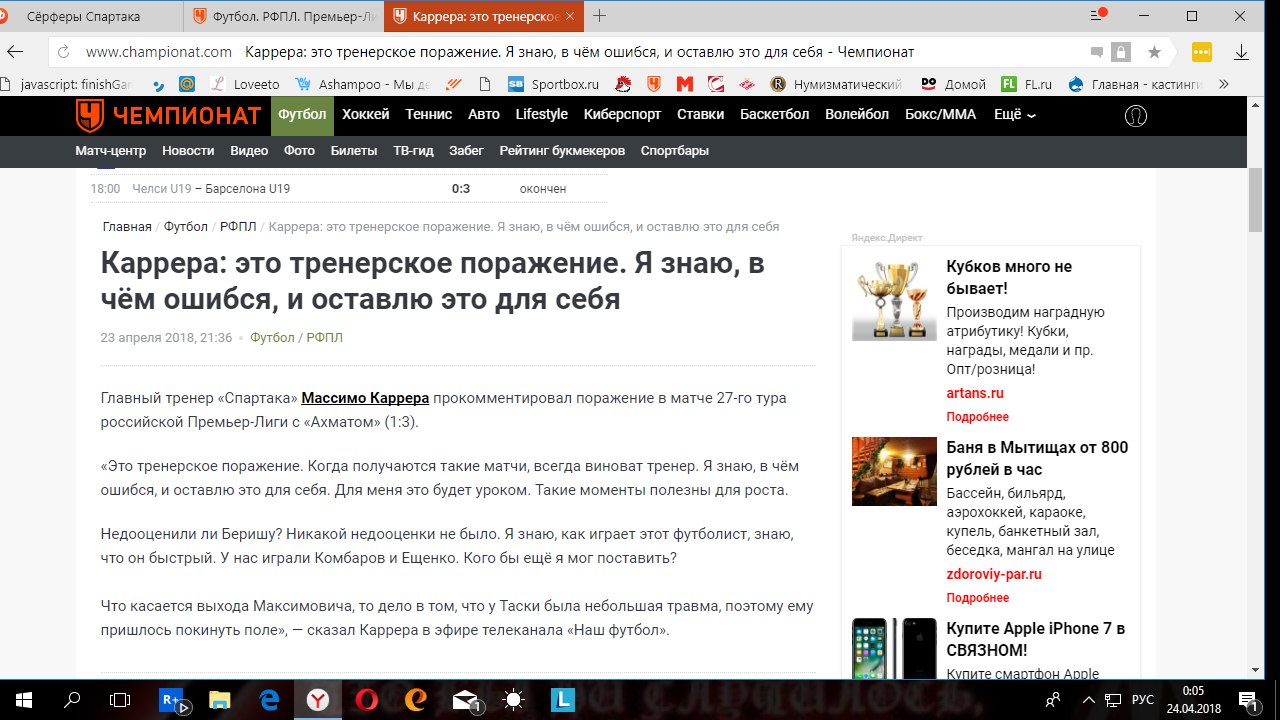Click the user profile icon in site header
This screenshot has width=1280, height=720.
1136,115
